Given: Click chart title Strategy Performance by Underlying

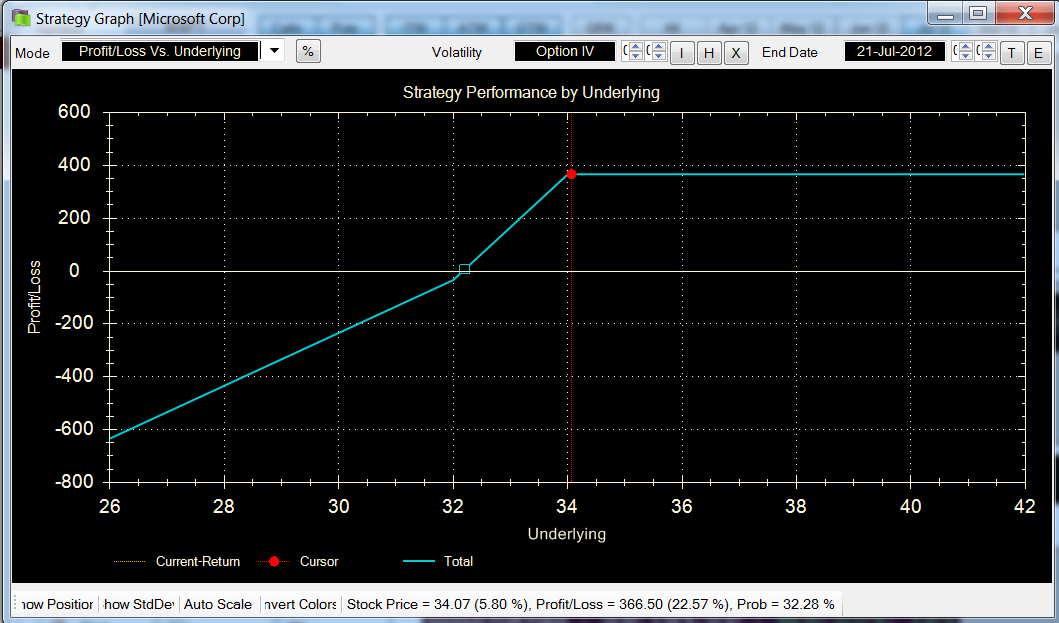Looking at the screenshot, I should [x=531, y=93].
